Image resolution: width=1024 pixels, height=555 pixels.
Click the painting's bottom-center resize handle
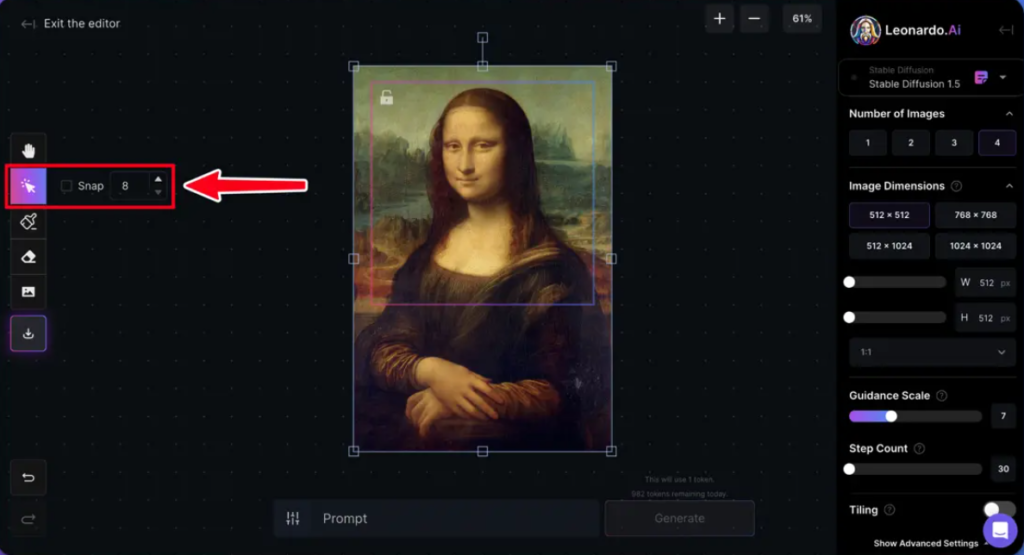click(482, 451)
